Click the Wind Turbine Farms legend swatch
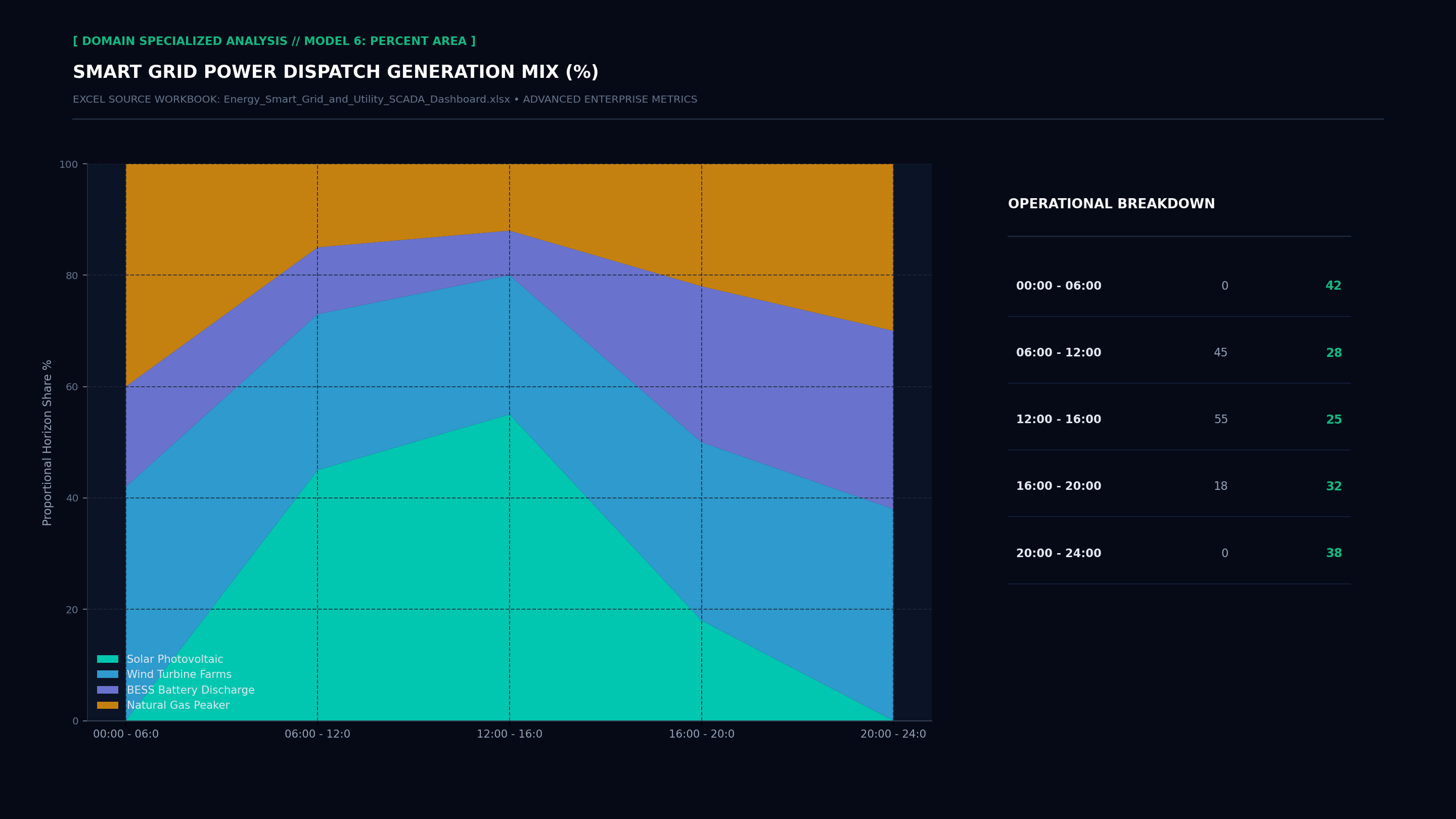The height and width of the screenshot is (819, 1456). coord(107,674)
